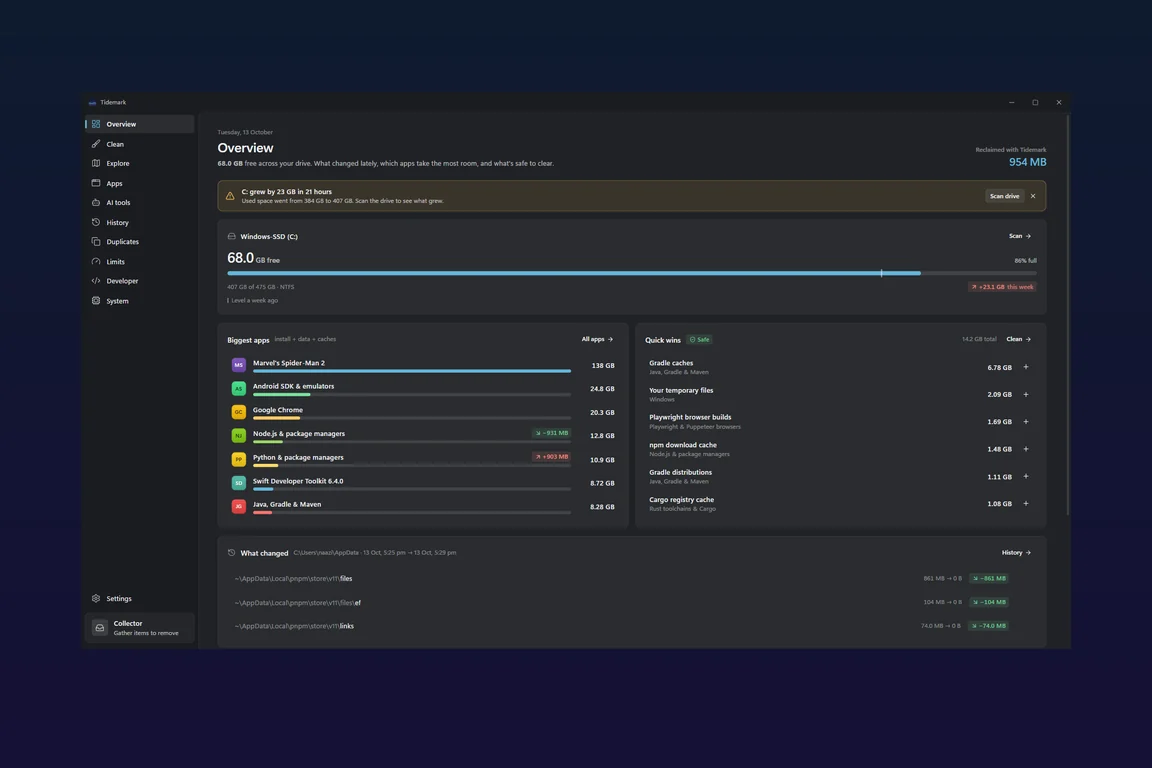Click the -861 MB change badge
Screen dimensions: 1152x768
click(x=989, y=578)
